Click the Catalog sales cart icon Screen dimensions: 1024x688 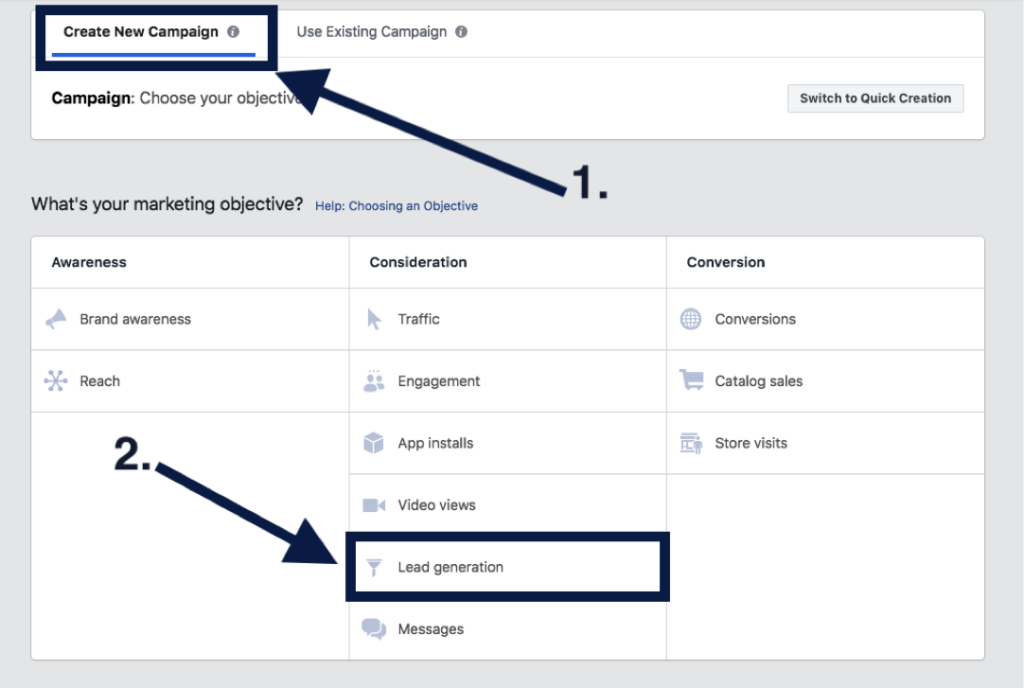[x=691, y=381]
